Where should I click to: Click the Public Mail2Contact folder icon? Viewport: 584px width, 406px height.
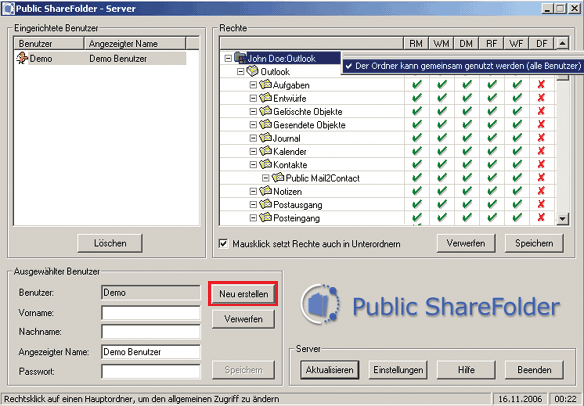(x=278, y=178)
